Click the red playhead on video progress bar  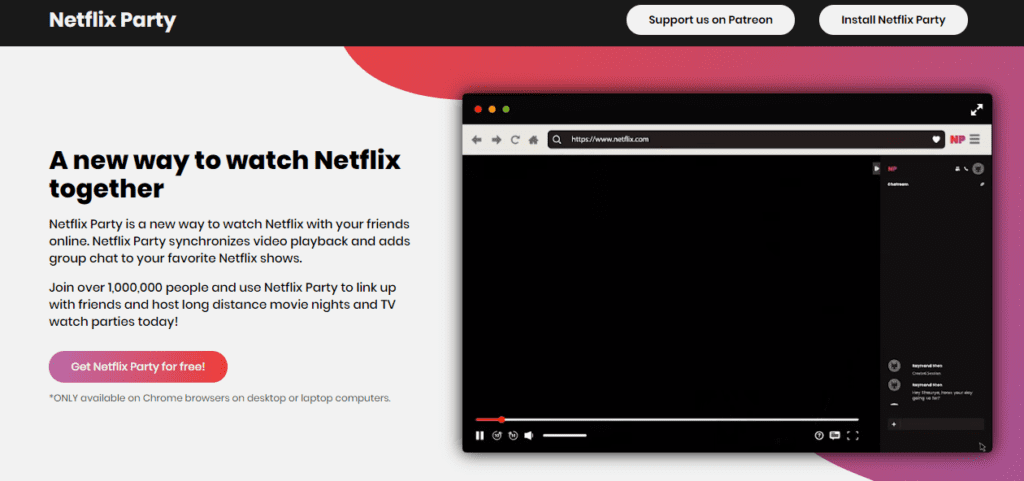tap(502, 420)
